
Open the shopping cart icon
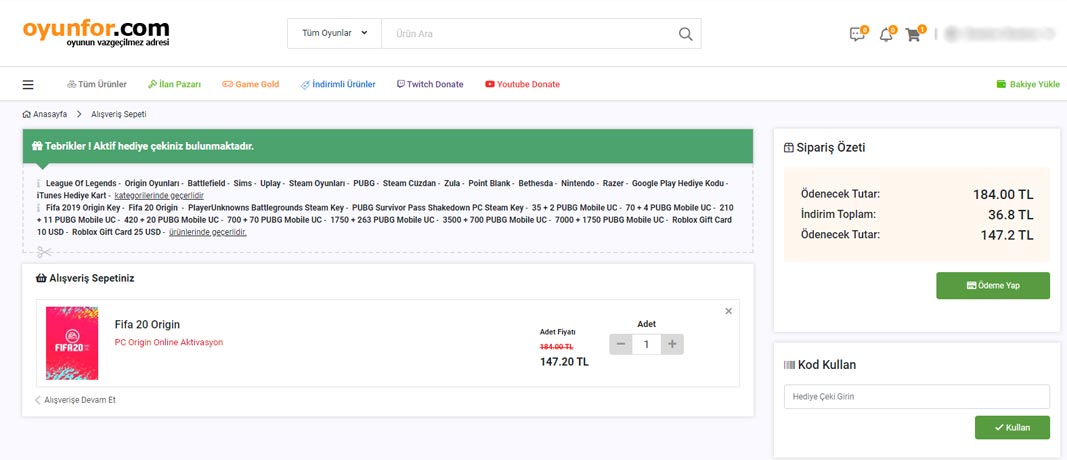pos(913,35)
